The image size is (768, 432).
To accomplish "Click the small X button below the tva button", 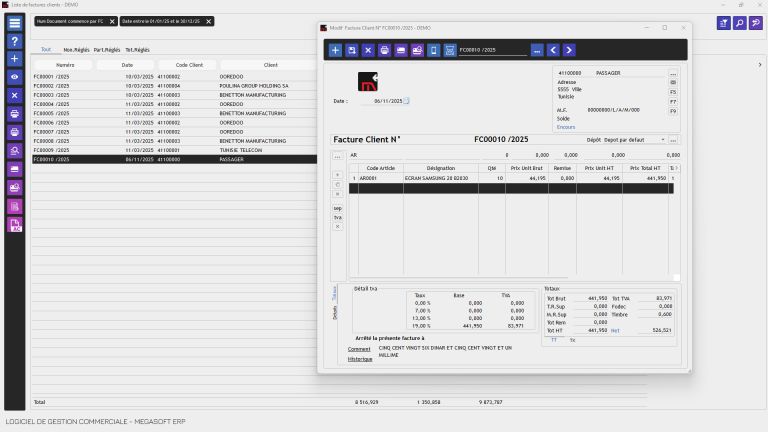I will click(x=337, y=227).
